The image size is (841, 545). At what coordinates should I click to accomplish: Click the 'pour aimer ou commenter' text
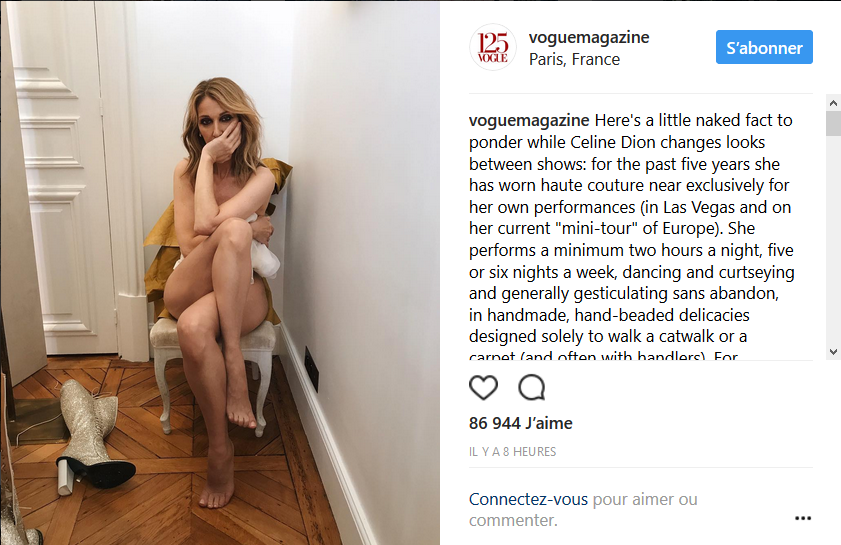tap(583, 510)
